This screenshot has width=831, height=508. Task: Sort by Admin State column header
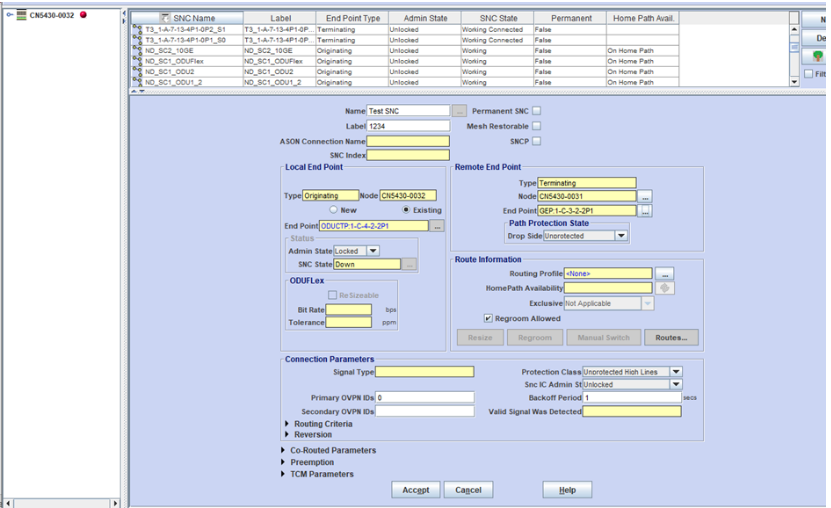tap(425, 18)
